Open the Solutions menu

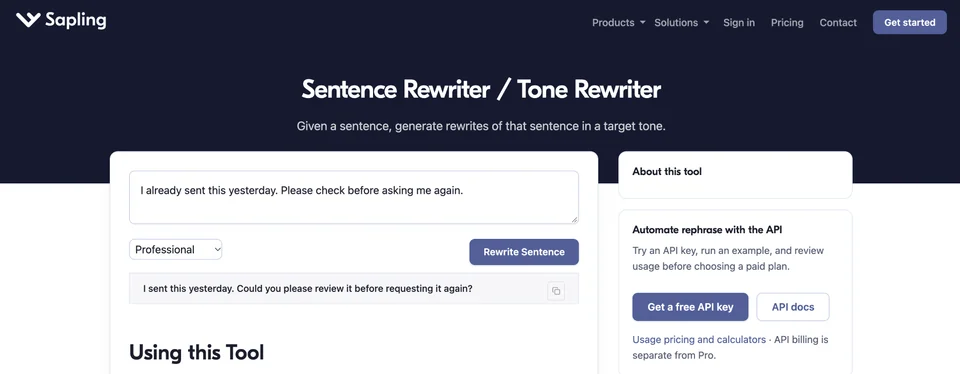tap(681, 23)
